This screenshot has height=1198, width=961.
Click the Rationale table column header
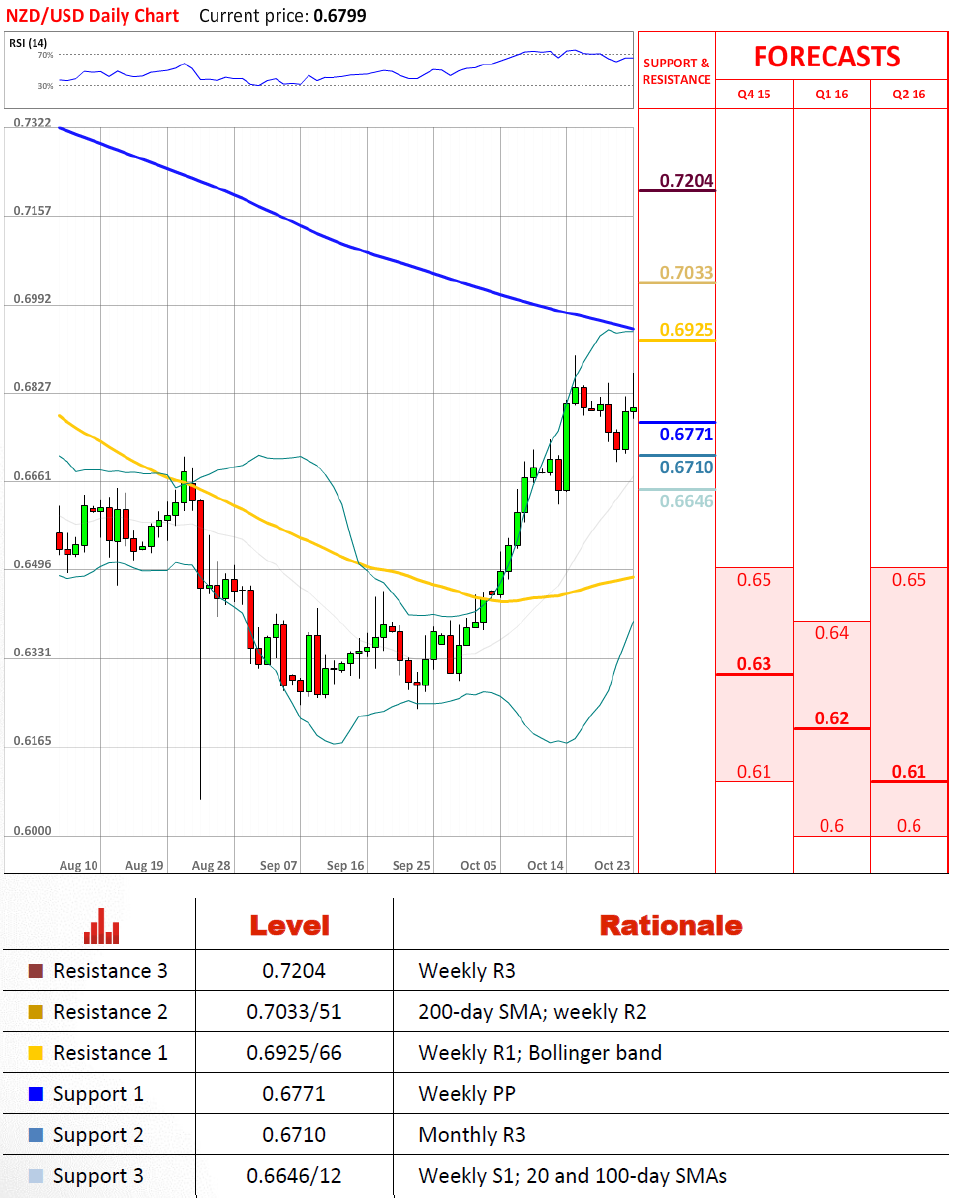pos(671,926)
